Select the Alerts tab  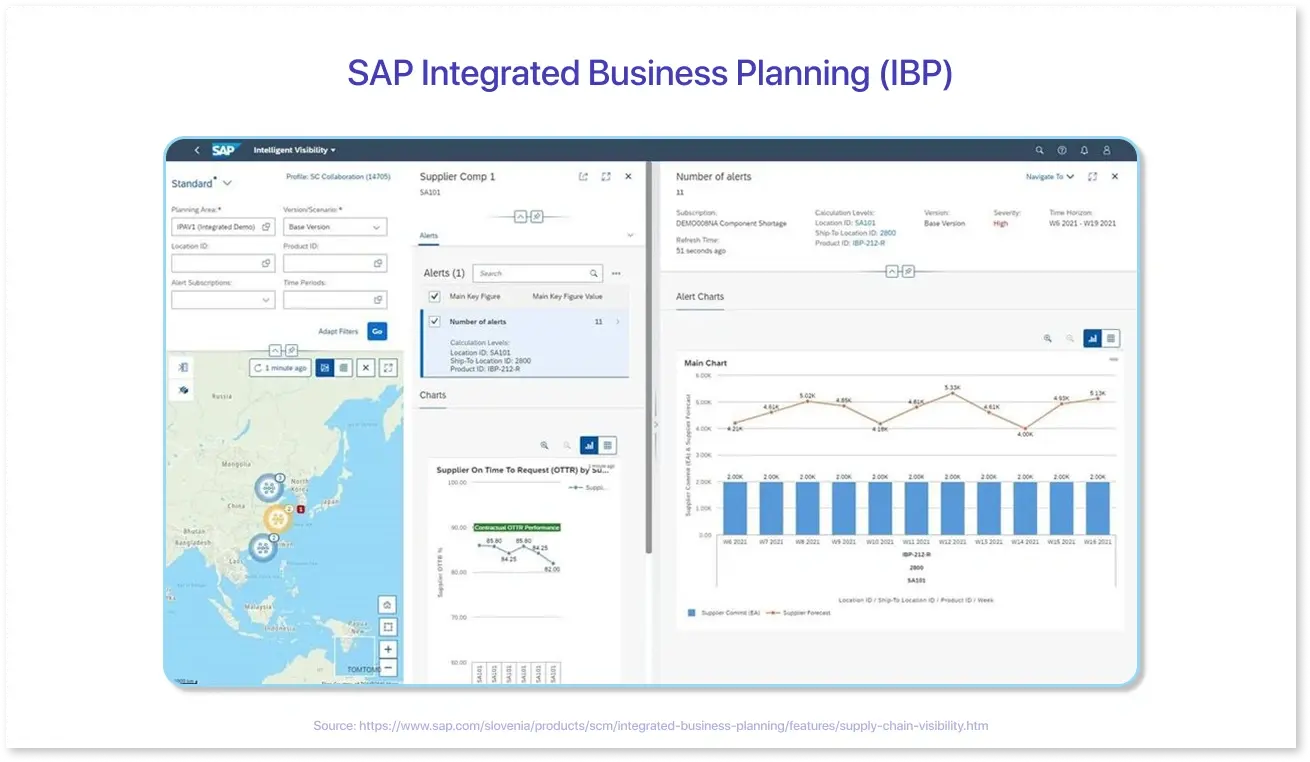pos(428,236)
